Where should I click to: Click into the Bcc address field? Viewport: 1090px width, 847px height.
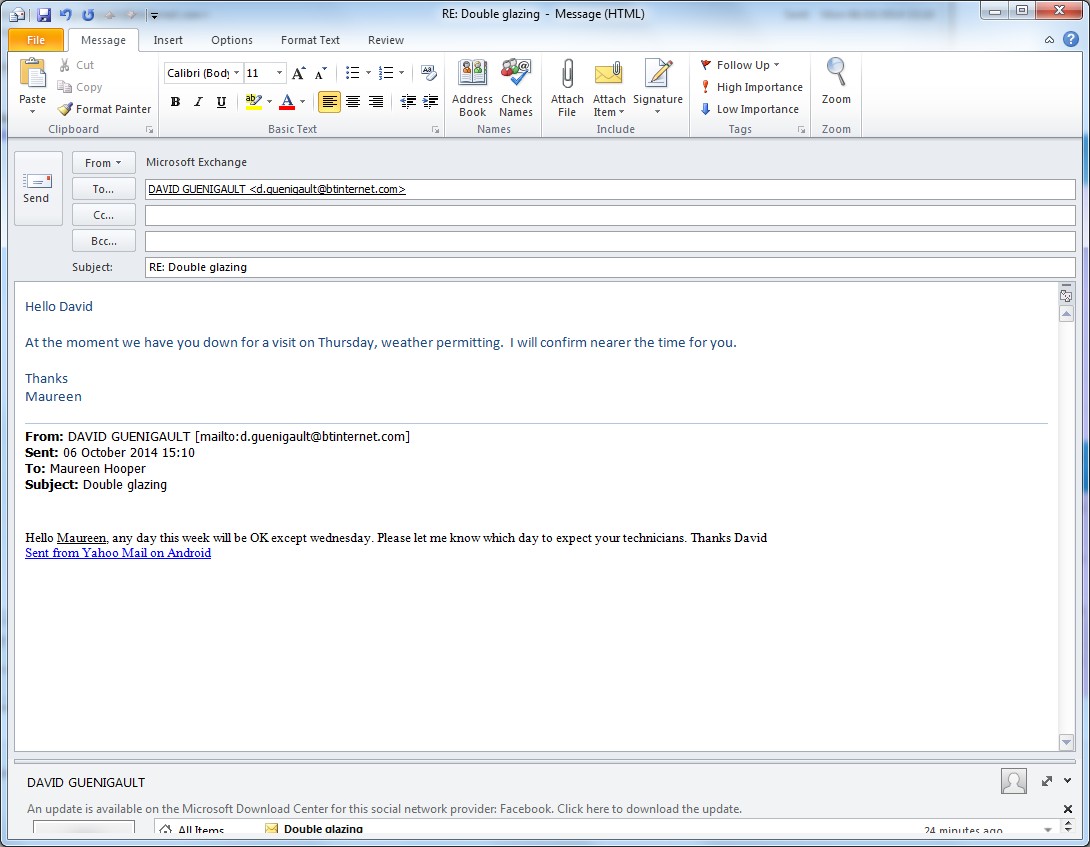610,241
